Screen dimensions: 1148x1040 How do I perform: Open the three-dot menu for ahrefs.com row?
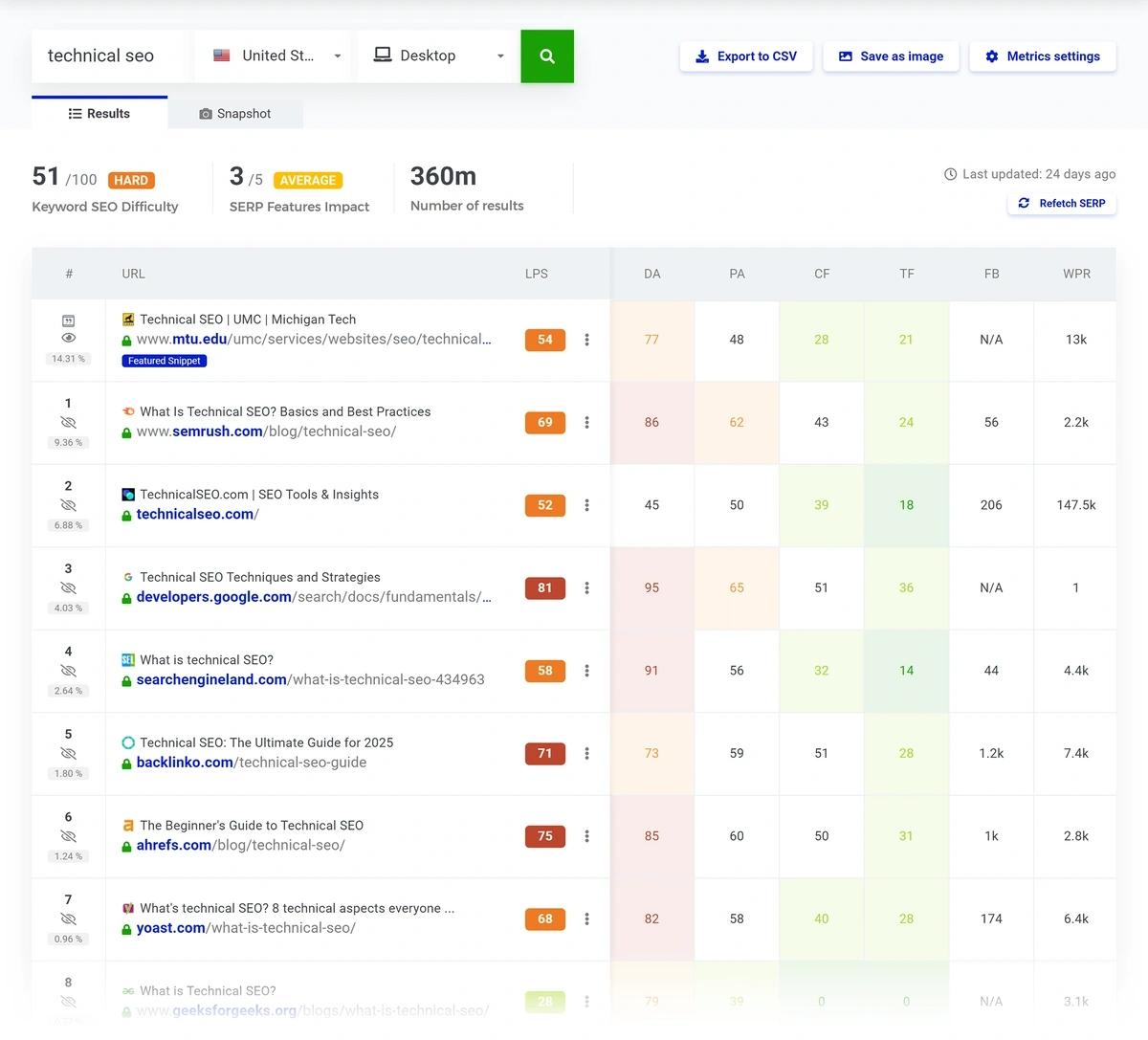(586, 836)
